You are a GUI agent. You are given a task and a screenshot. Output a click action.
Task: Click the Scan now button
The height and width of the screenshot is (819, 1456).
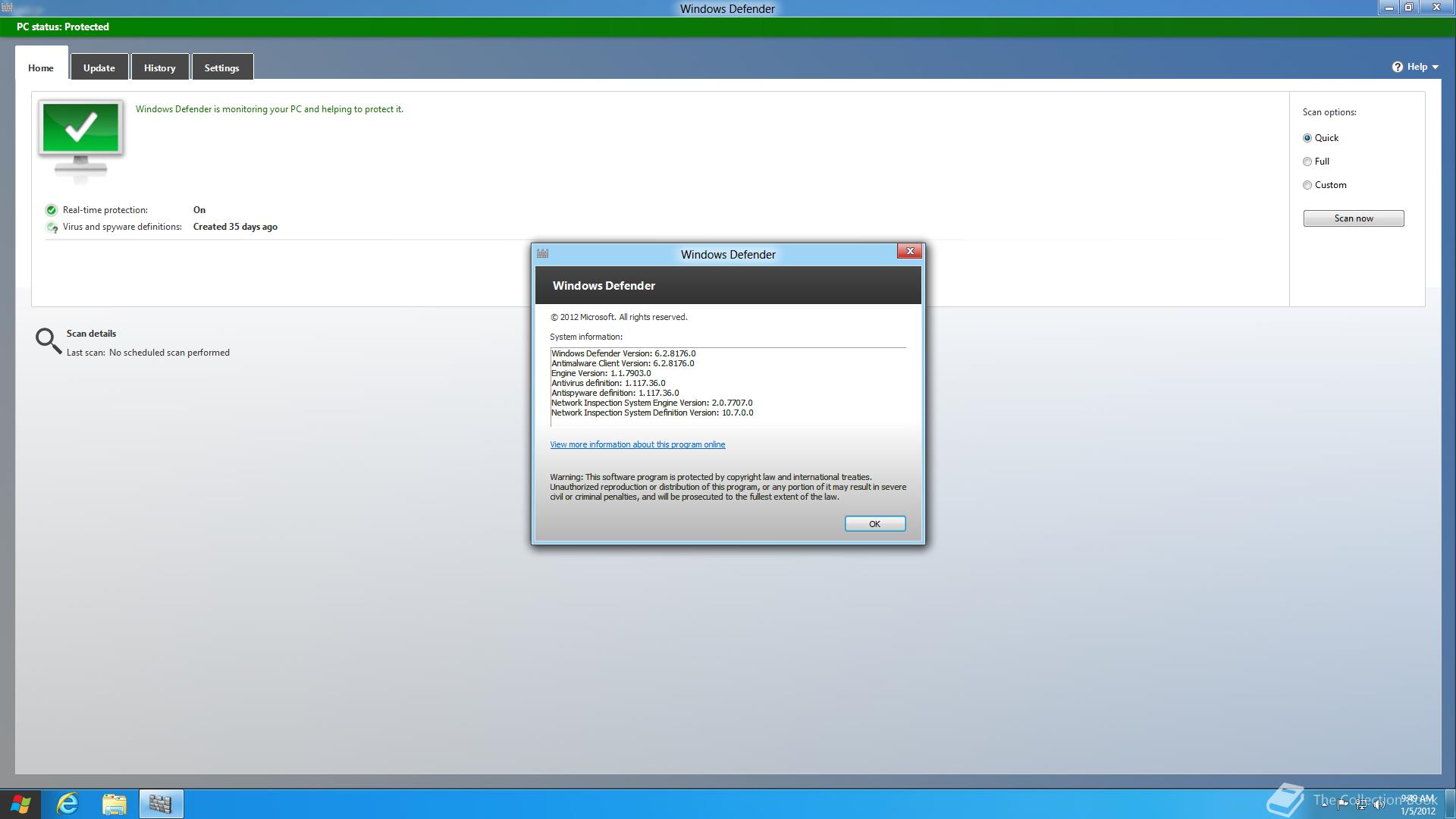1354,218
